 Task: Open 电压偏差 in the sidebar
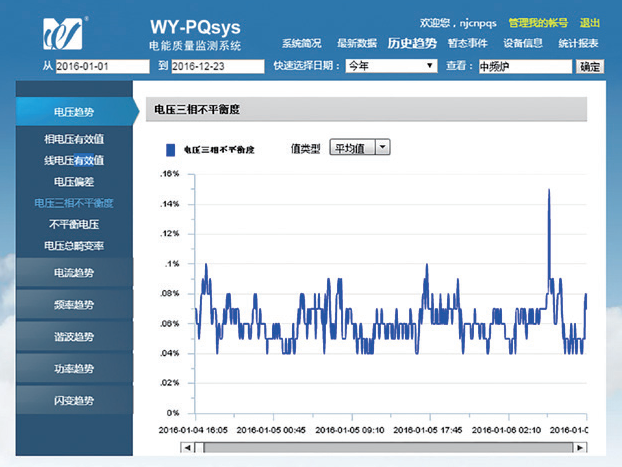tap(74, 182)
